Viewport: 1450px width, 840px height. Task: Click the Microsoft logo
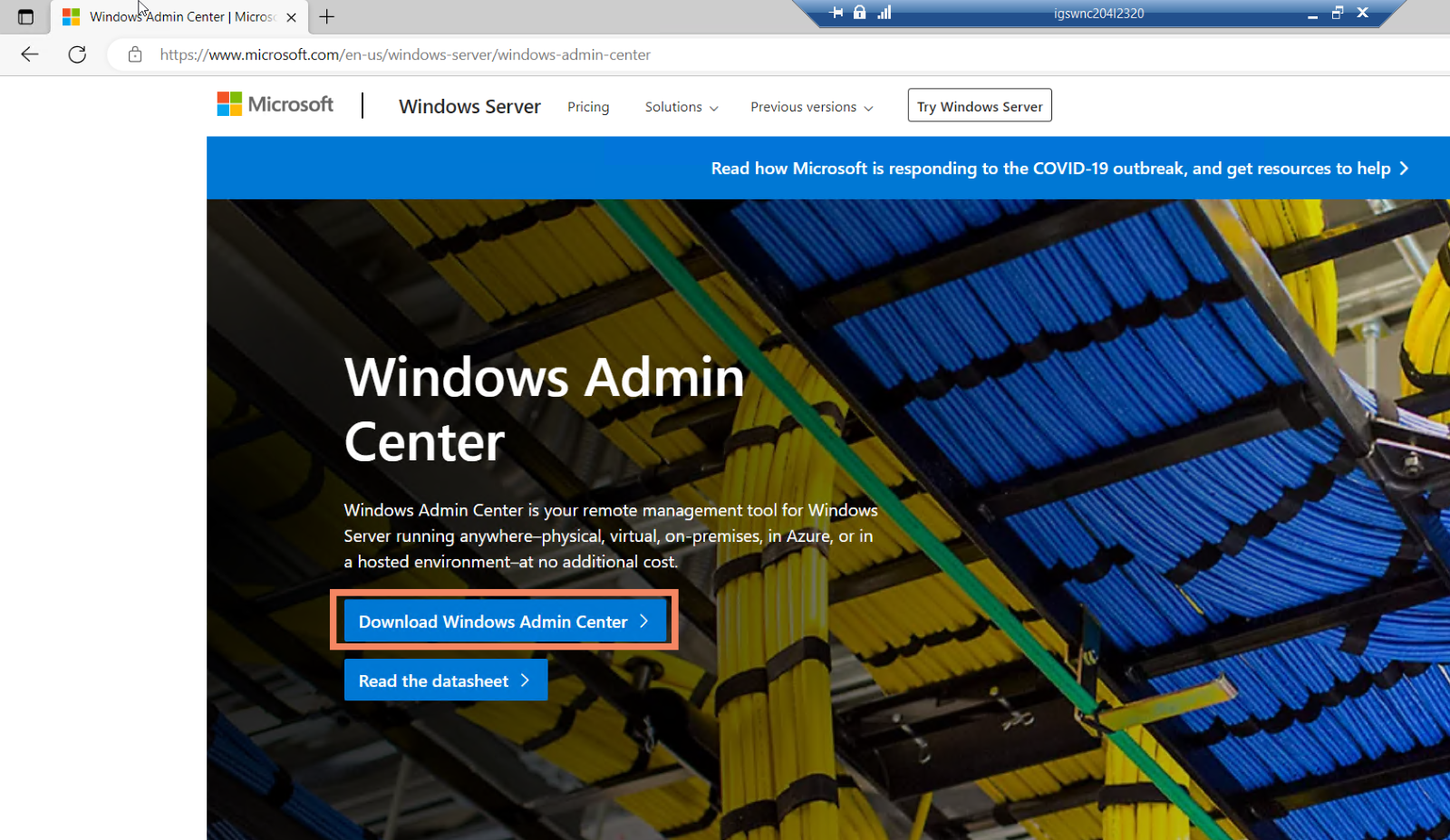(x=275, y=104)
